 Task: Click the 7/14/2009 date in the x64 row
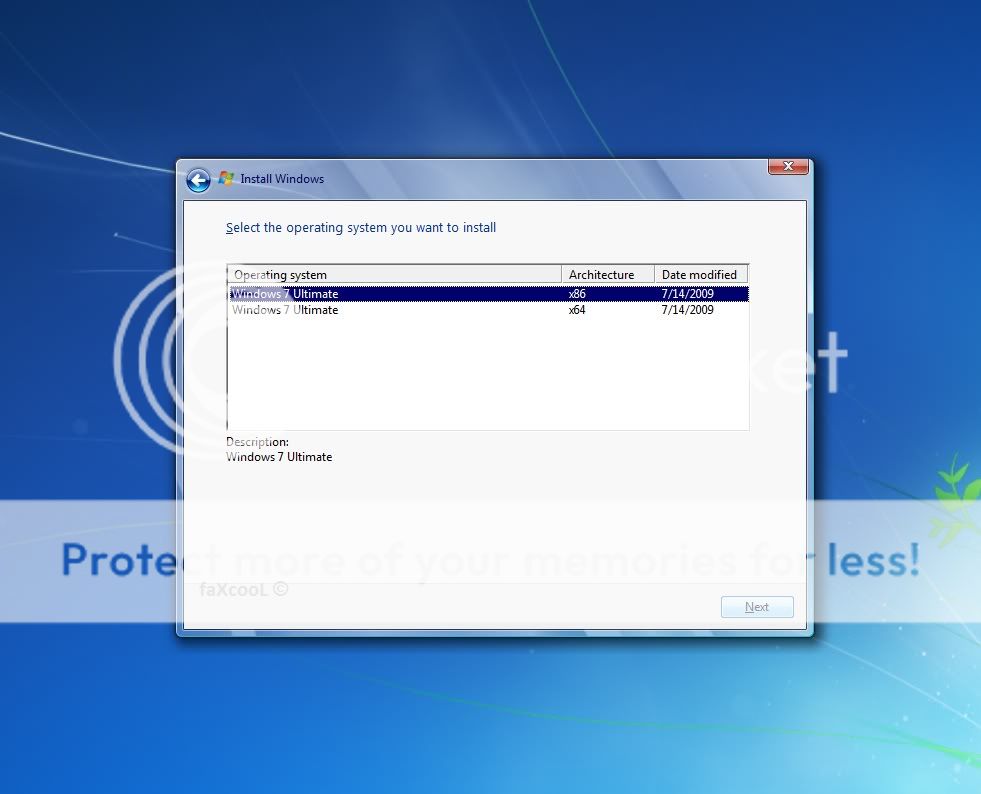[x=688, y=310]
